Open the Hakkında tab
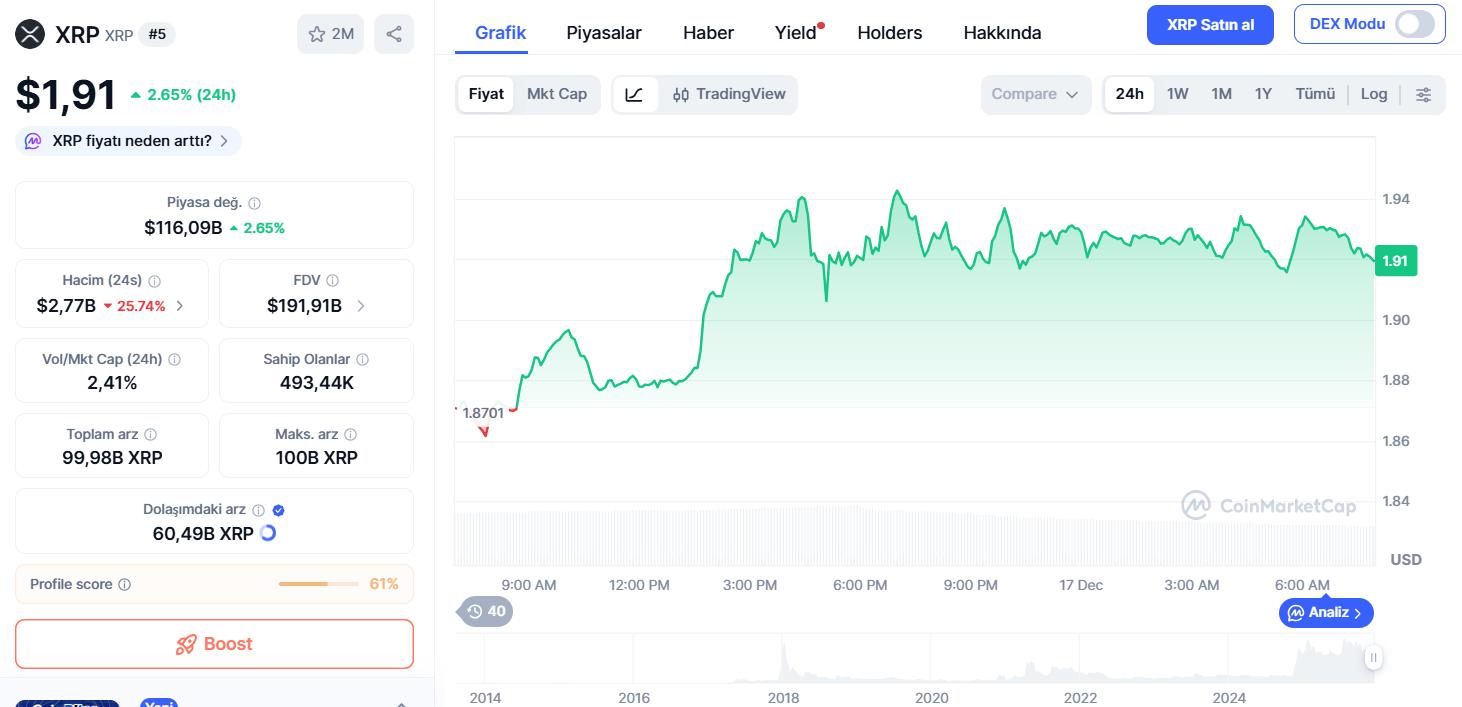The height and width of the screenshot is (707, 1462). click(1002, 32)
